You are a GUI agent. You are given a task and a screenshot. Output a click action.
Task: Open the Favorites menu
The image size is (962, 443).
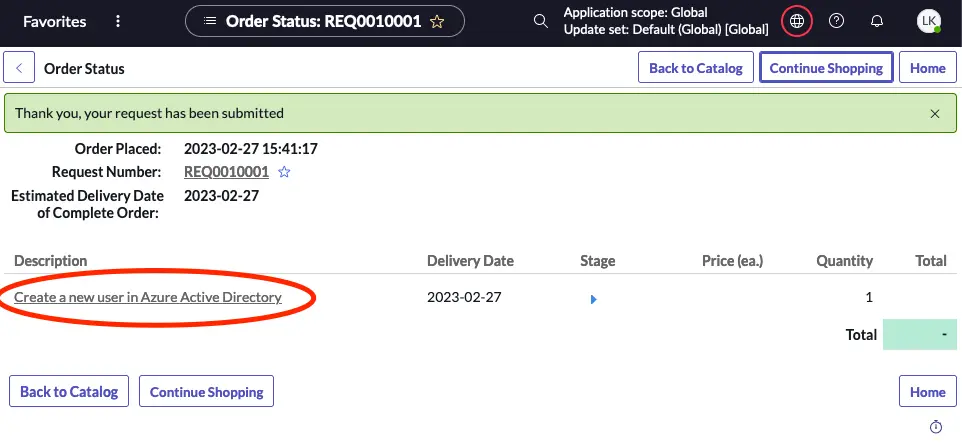(x=55, y=22)
